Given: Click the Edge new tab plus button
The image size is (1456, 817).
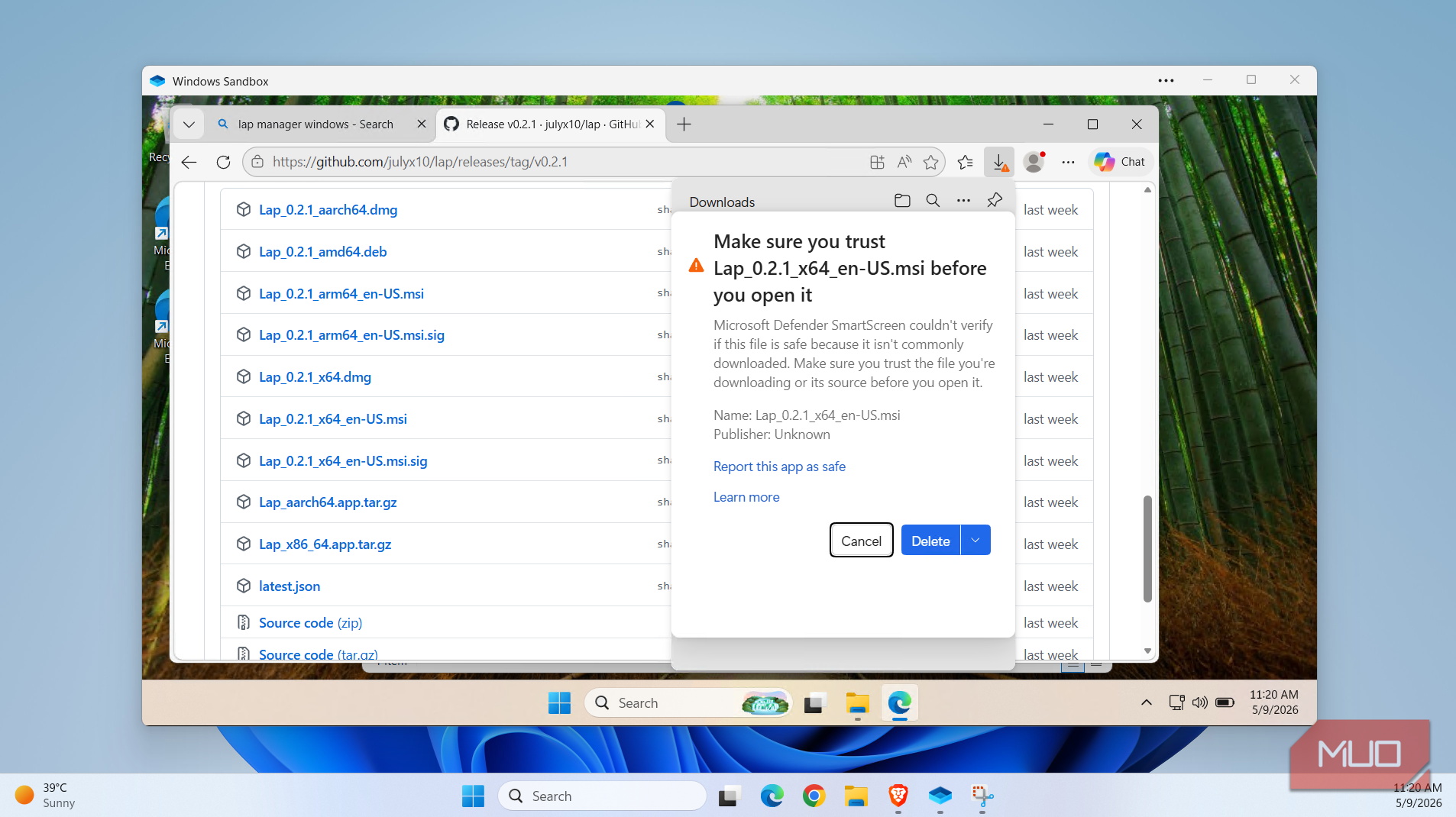Looking at the screenshot, I should (x=684, y=124).
